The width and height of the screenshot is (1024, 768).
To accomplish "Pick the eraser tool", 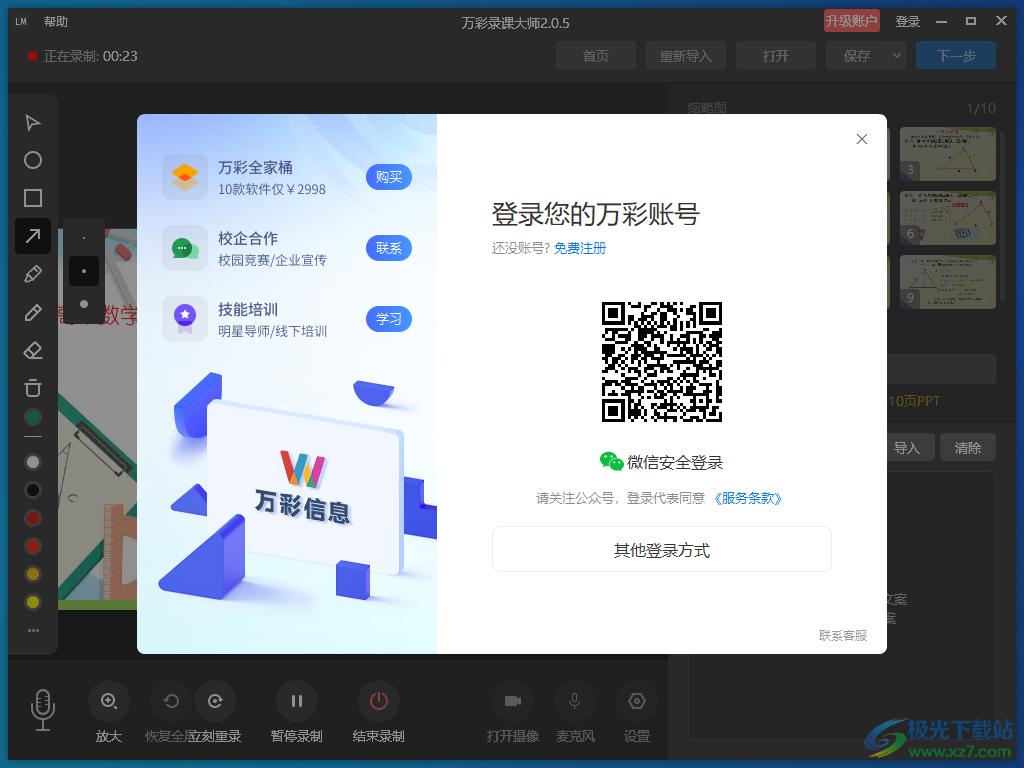I will tap(33, 350).
